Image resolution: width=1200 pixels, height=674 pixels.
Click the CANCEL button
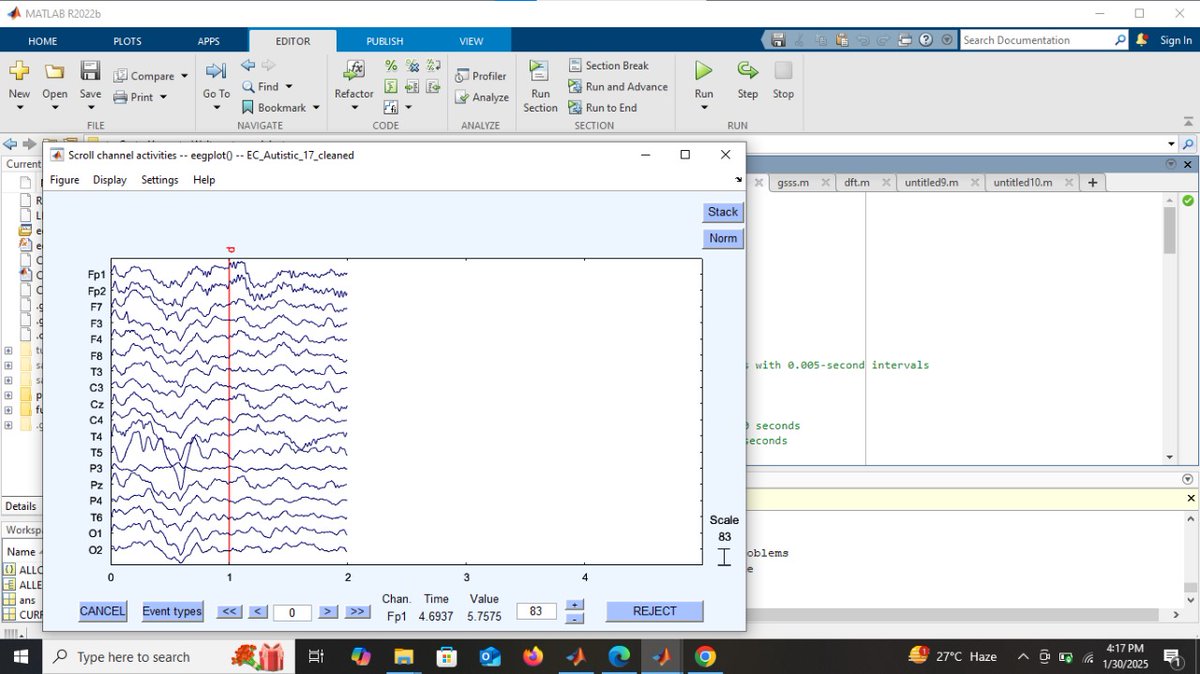tap(103, 611)
